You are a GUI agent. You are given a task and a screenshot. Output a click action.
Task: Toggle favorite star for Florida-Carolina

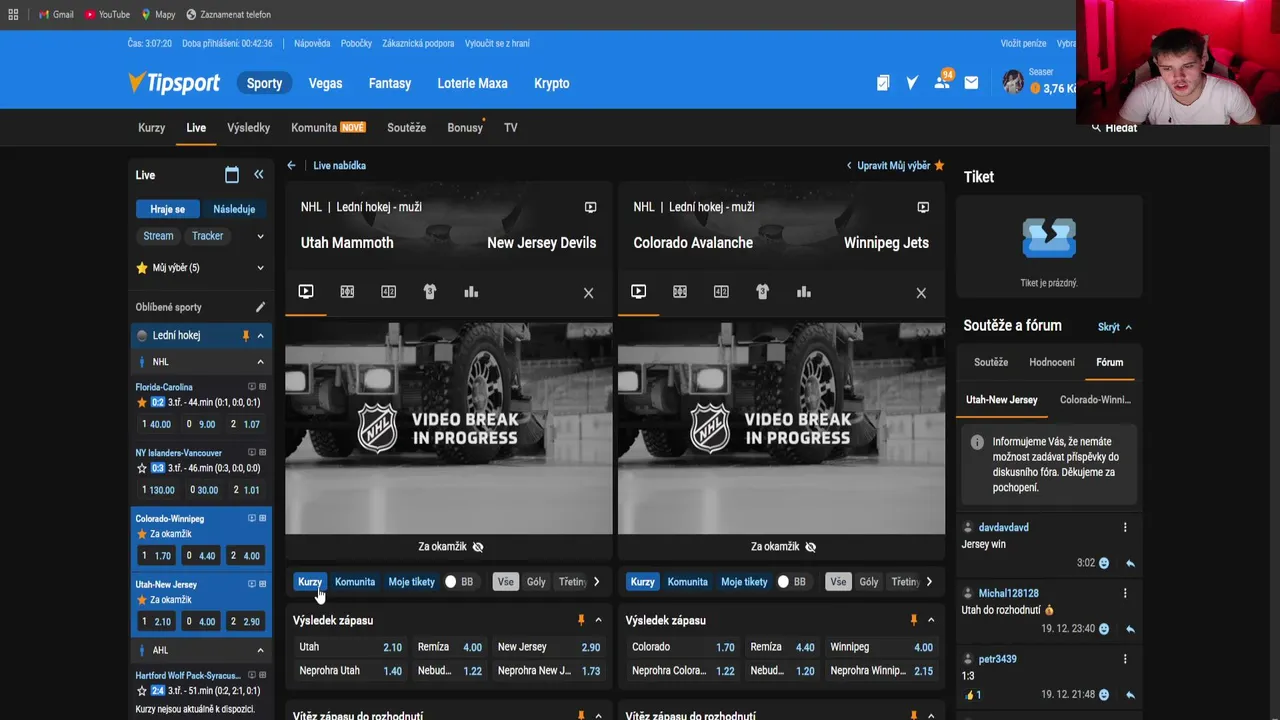[142, 402]
